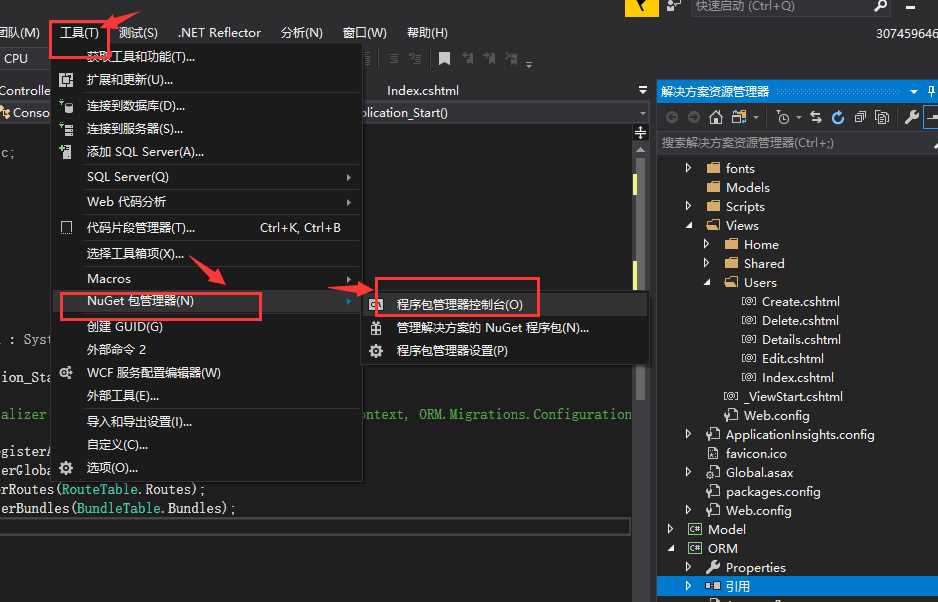Expand the Model project node
Viewport: 938px width, 602px height.
coord(671,529)
